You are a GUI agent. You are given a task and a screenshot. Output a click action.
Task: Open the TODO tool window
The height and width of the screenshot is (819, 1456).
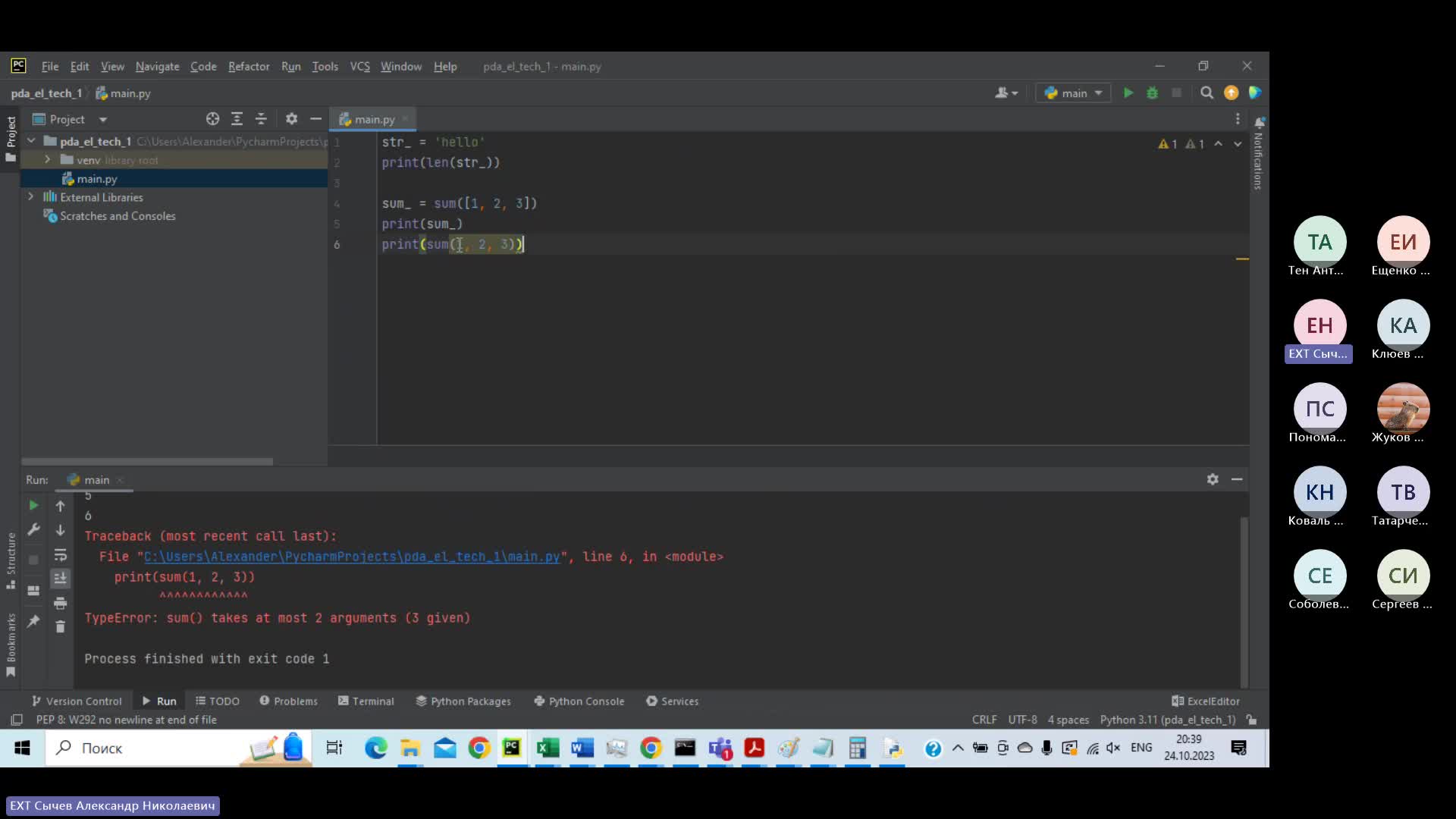(x=217, y=701)
